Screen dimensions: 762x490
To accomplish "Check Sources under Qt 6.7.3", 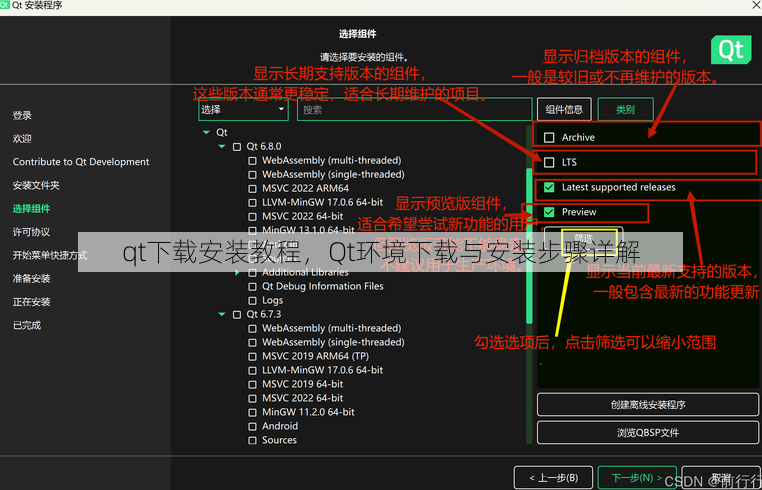I will (253, 440).
